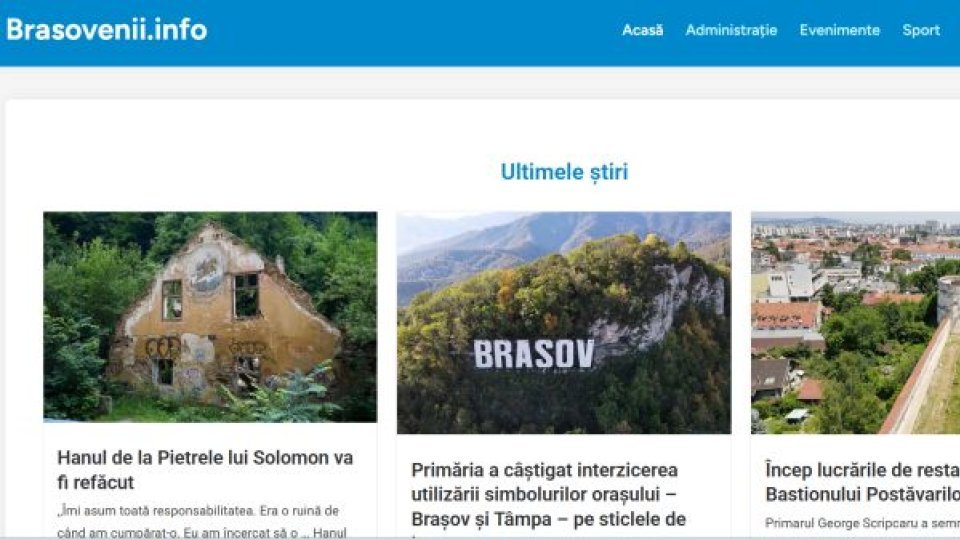Click the Brasovenii.info site logo
The image size is (960, 540).
(107, 29)
